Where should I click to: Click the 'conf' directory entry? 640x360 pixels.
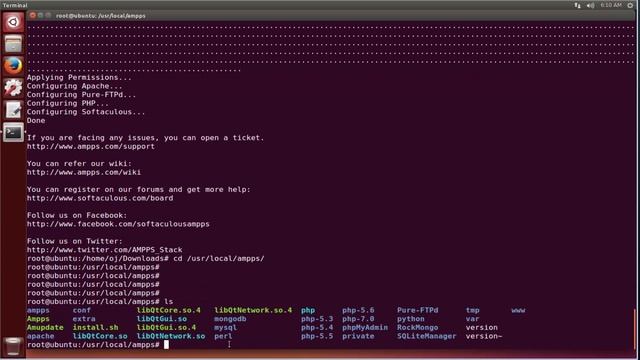[82, 310]
